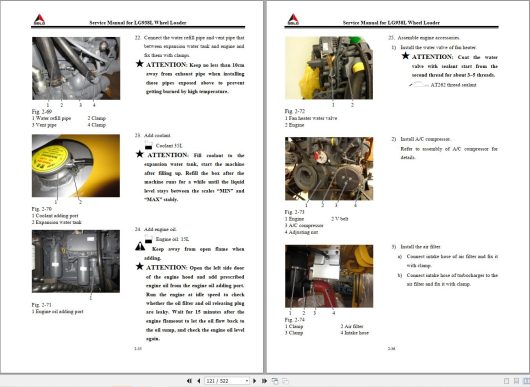
Task: Click the logo on the right page header
Action: pyautogui.click(x=293, y=20)
